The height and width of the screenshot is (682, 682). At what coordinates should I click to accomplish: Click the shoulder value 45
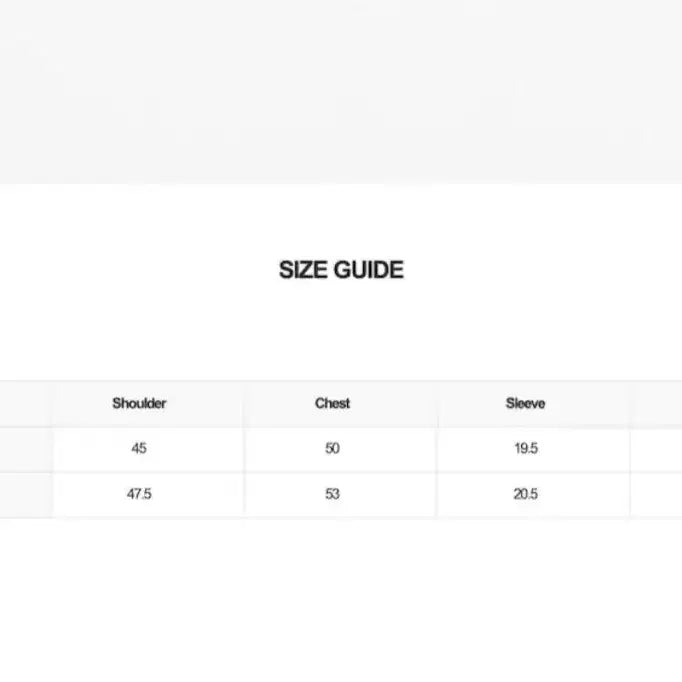click(139, 448)
